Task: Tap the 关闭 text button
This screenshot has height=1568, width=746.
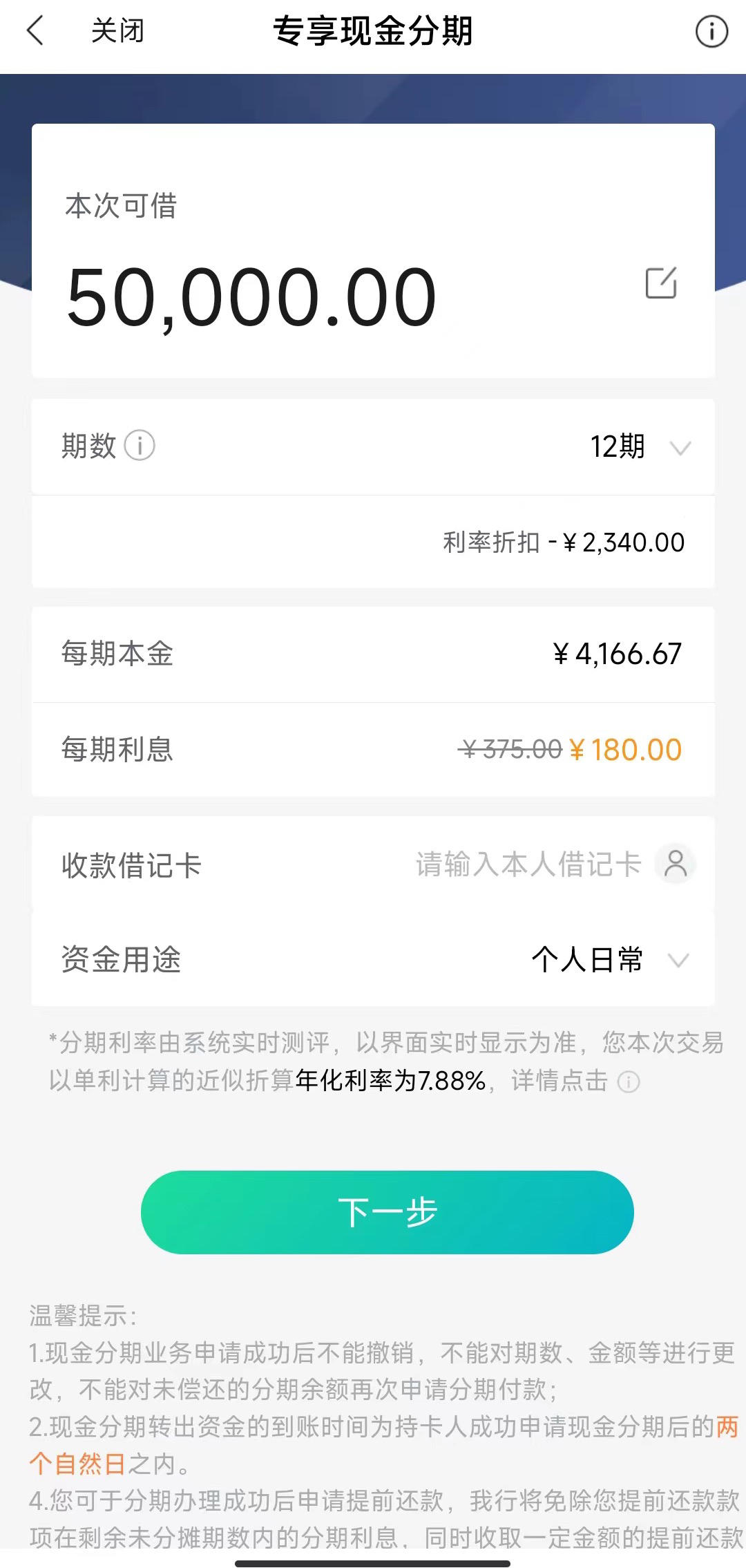Action: coord(117,31)
